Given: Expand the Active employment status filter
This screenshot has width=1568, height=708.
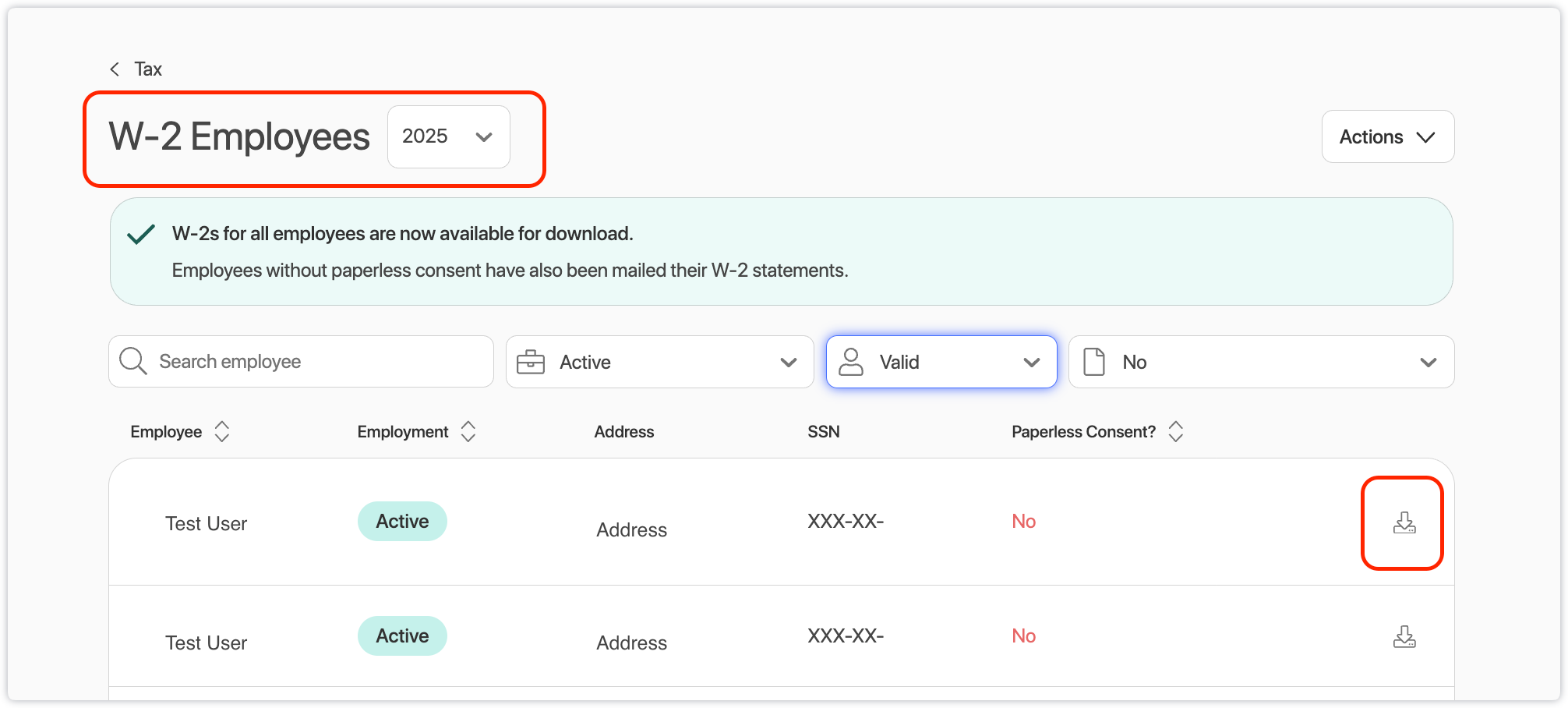Looking at the screenshot, I should click(659, 362).
